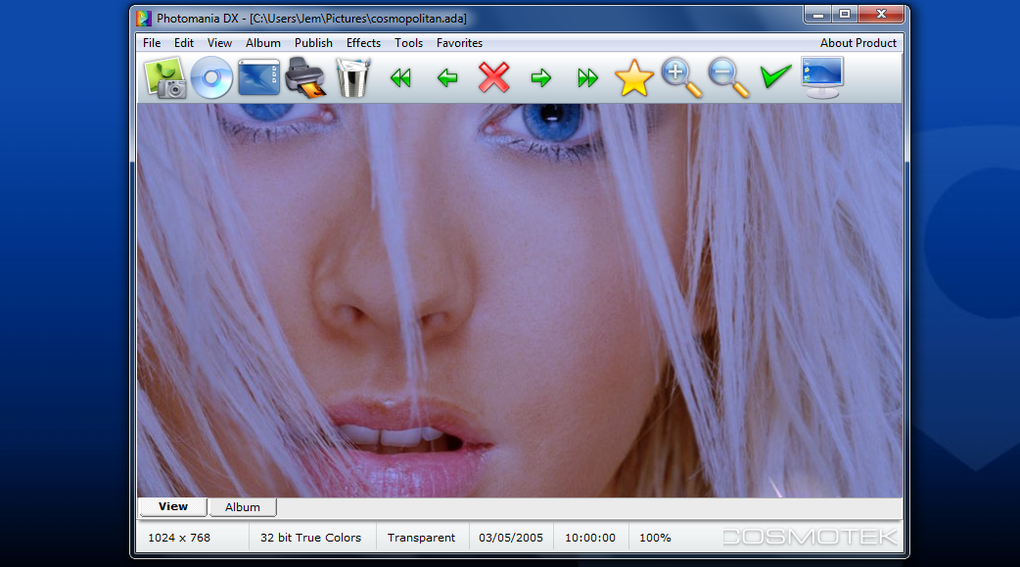Click the 10:00:00 time status entry
Screen dimensions: 1020x567
pyautogui.click(x=590, y=538)
